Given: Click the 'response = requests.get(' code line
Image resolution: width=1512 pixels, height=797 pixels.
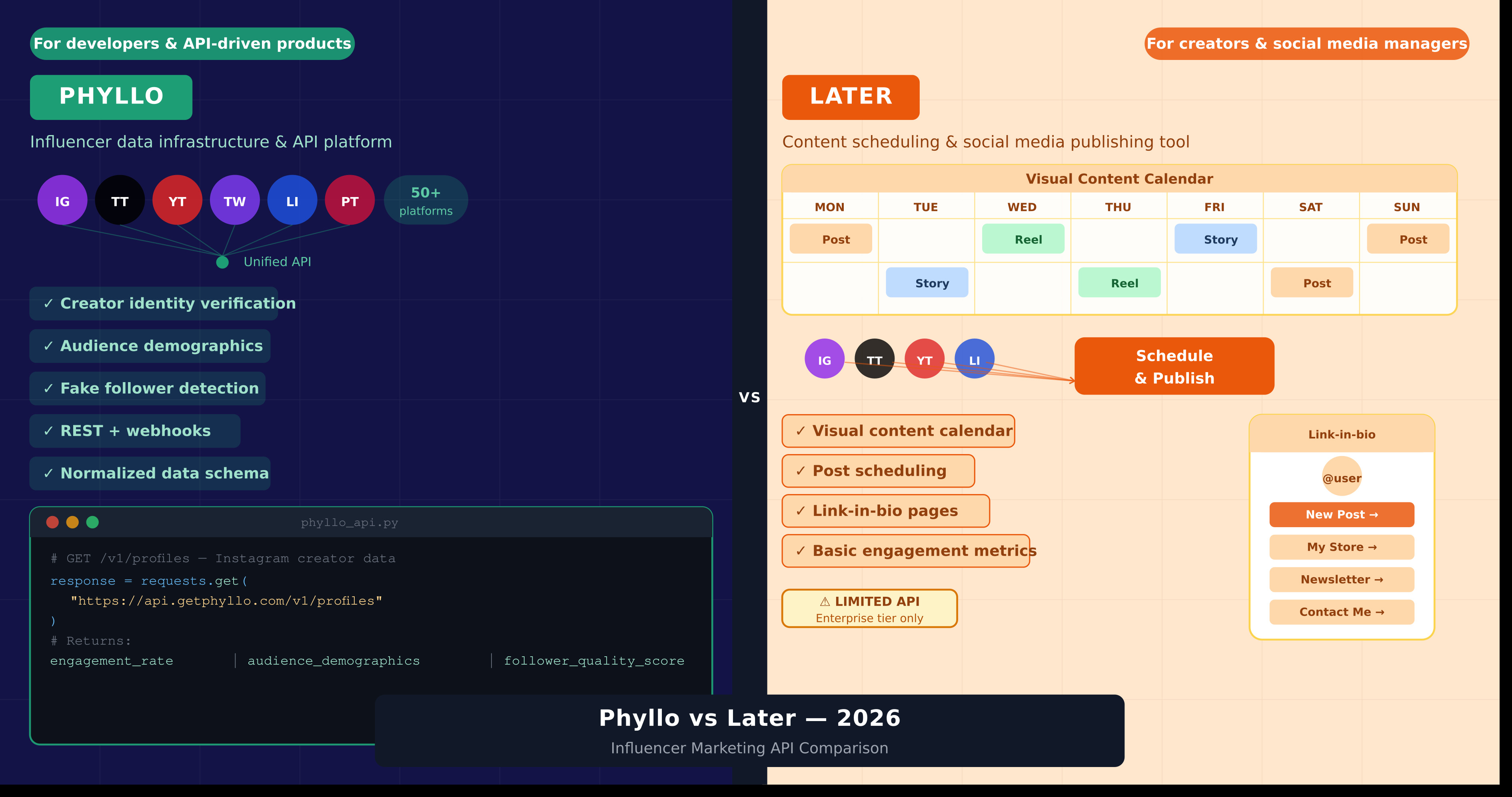Looking at the screenshot, I should pyautogui.click(x=149, y=581).
